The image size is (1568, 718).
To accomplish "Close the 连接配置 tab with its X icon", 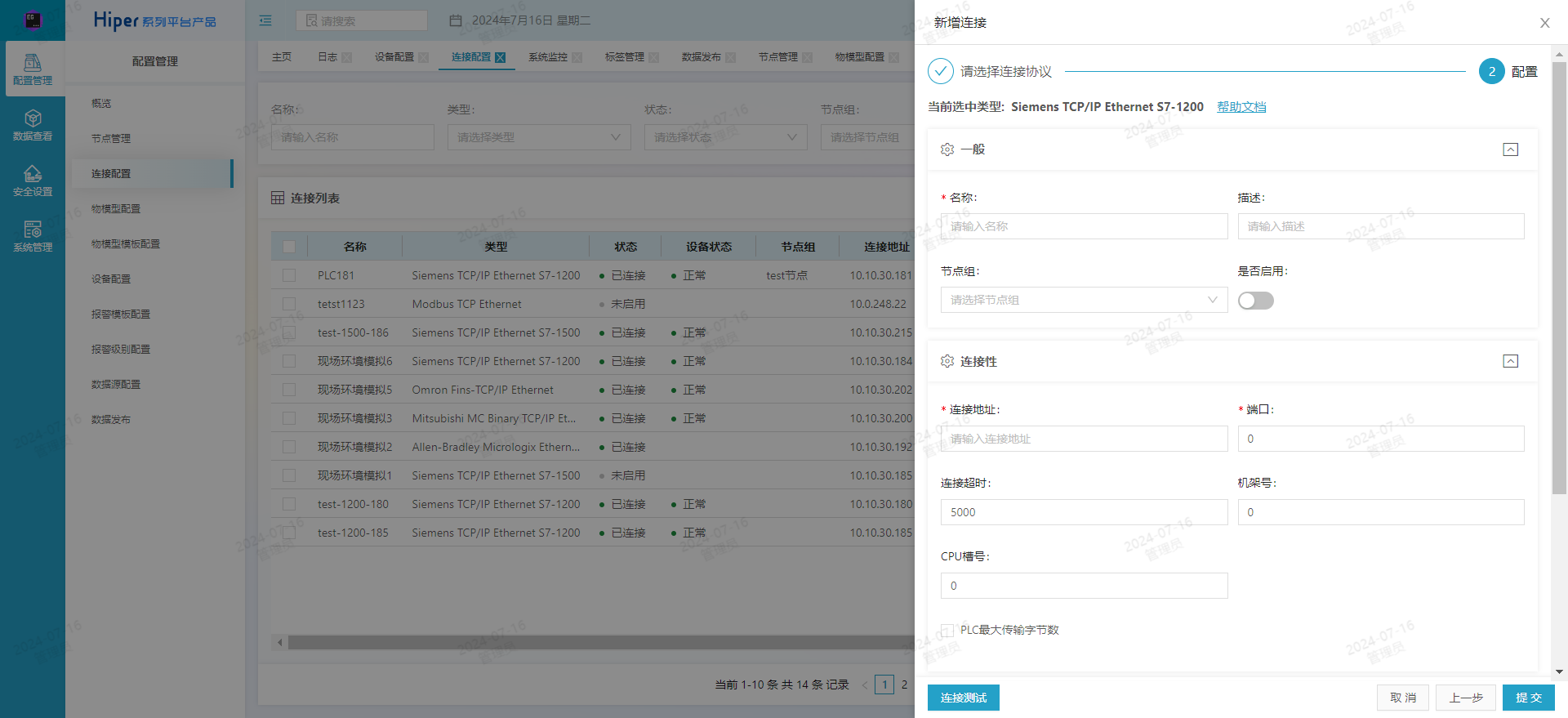I will tap(501, 57).
